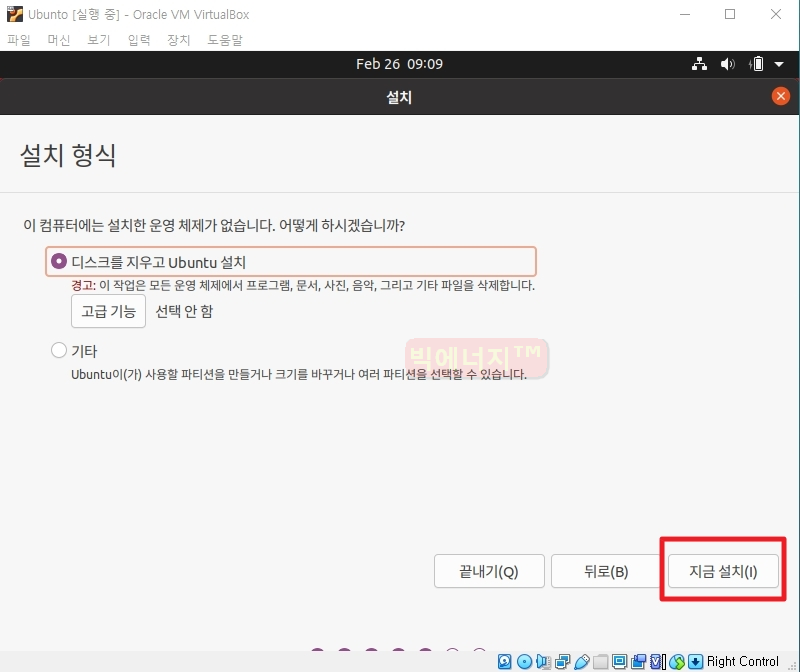This screenshot has height=672, width=800.
Task: Open Ubuntu volume indicator in top bar
Action: click(728, 64)
